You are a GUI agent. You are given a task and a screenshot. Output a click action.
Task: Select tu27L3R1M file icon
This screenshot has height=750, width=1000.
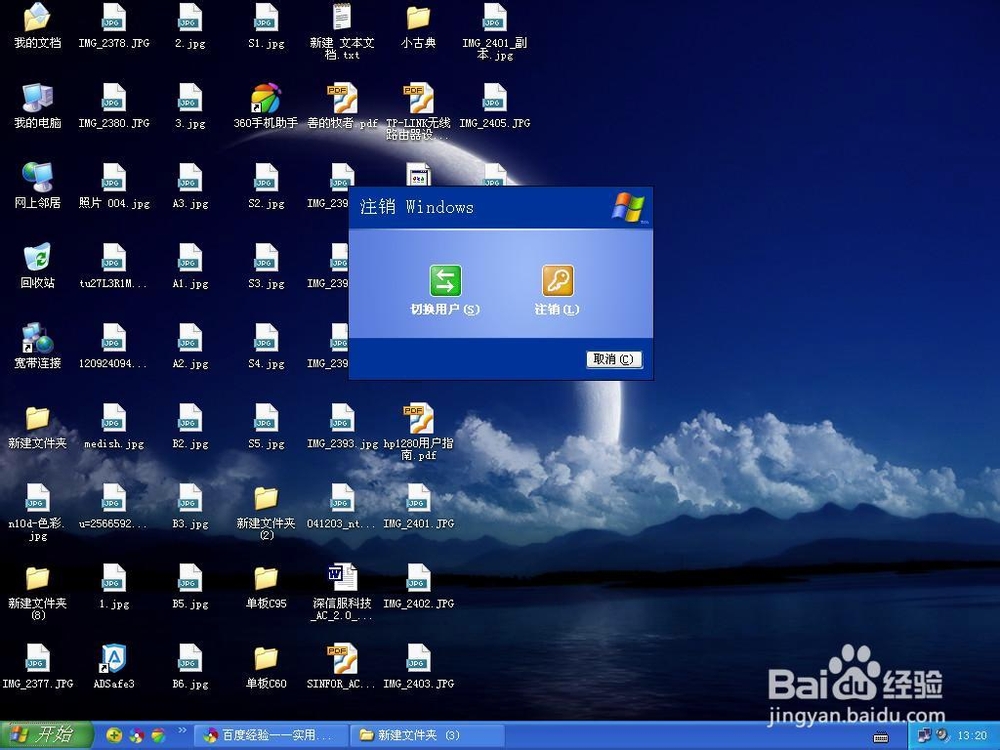(114, 258)
